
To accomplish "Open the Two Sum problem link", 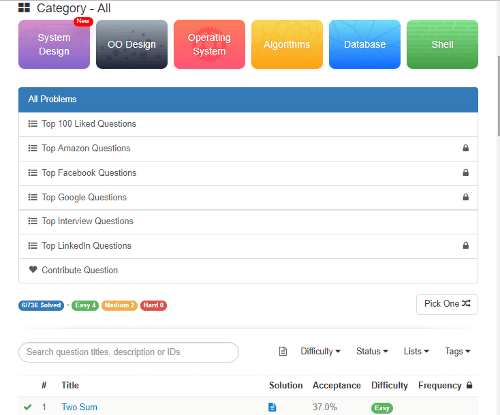I will (x=79, y=407).
